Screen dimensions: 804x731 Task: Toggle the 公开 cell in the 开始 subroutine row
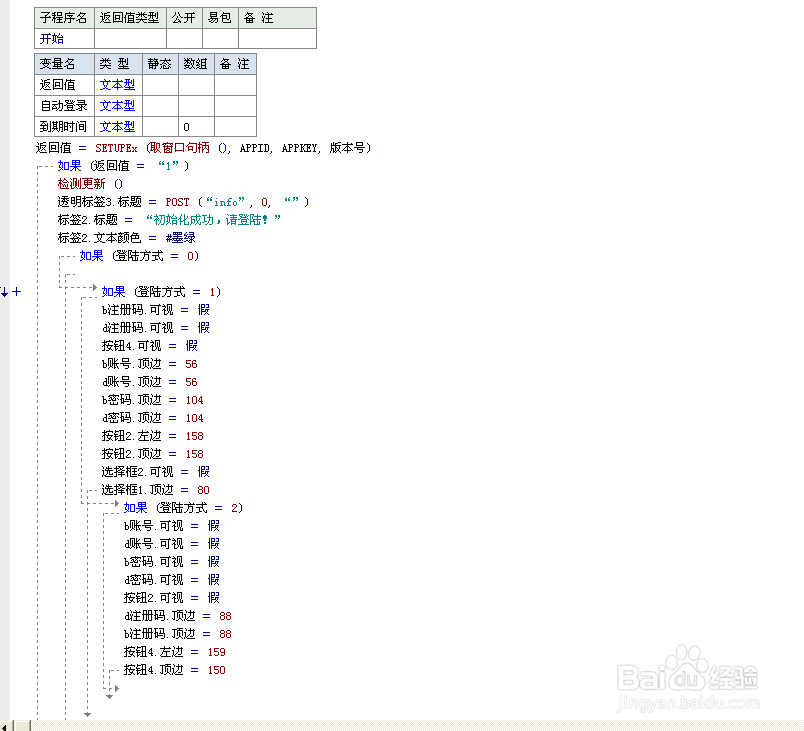pyautogui.click(x=184, y=38)
